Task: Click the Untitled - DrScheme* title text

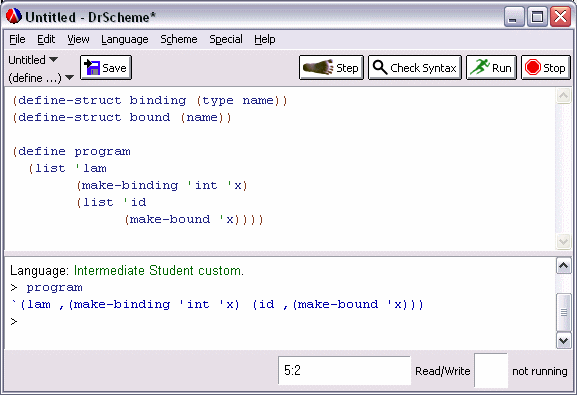Action: point(91,17)
